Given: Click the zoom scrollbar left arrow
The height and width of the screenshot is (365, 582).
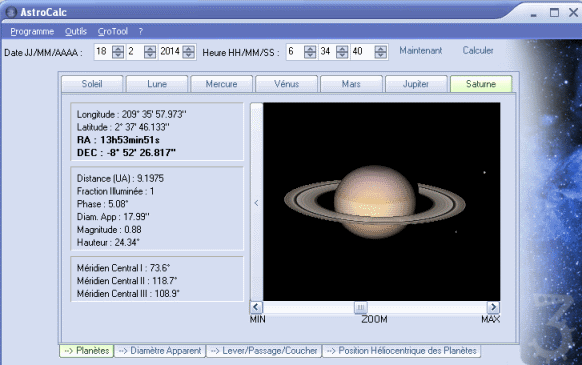Looking at the screenshot, I should [256, 307].
